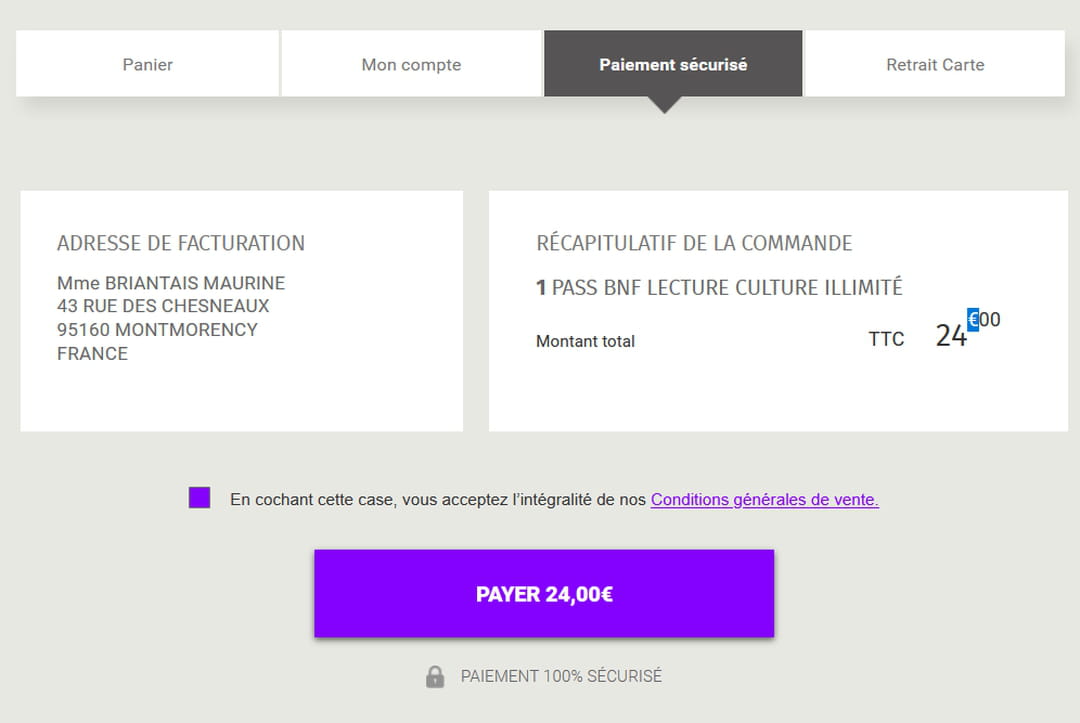The width and height of the screenshot is (1080, 723).
Task: Select the Paiement sécurisé tab
Action: (673, 64)
